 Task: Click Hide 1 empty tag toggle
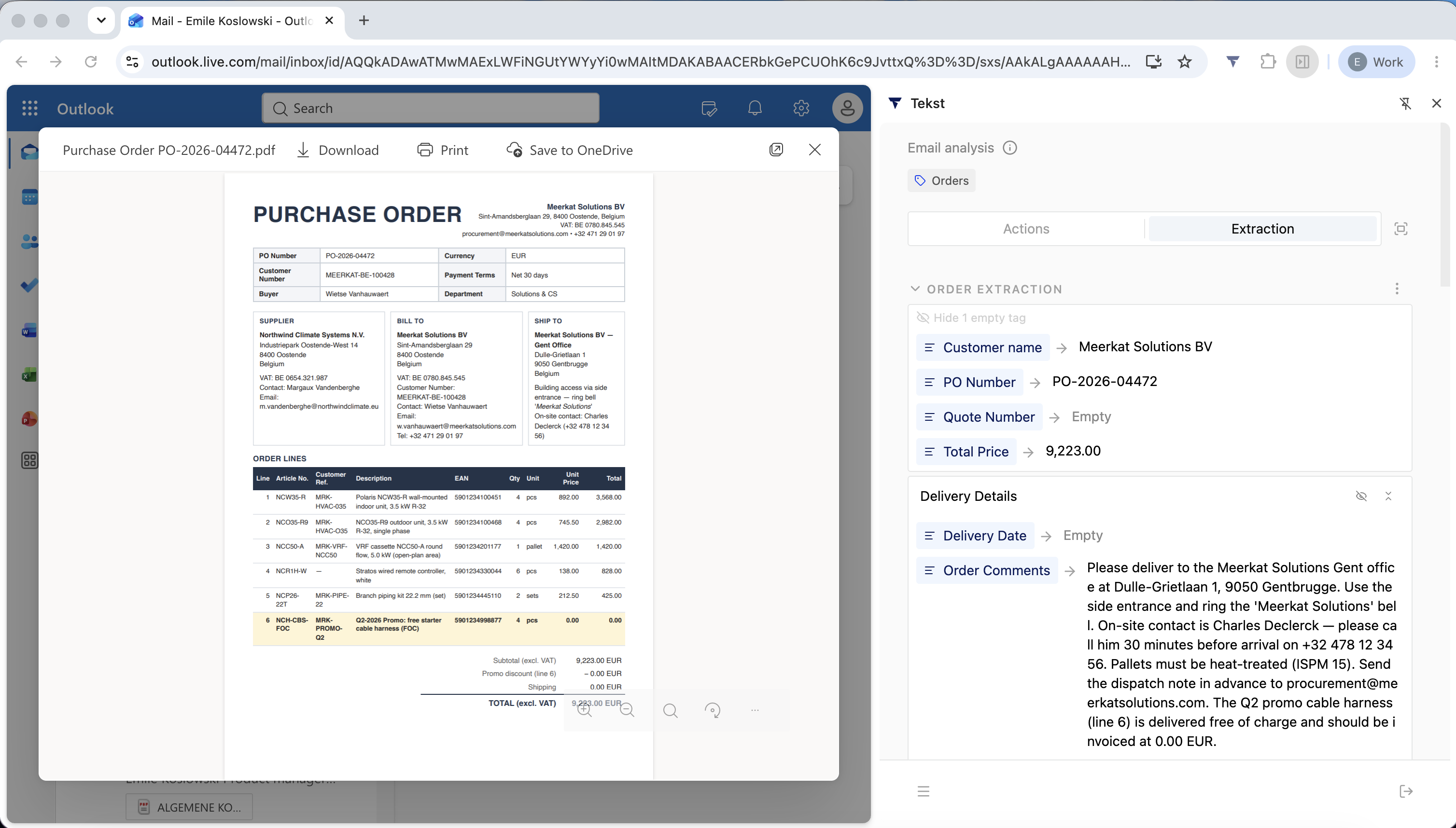(971, 318)
